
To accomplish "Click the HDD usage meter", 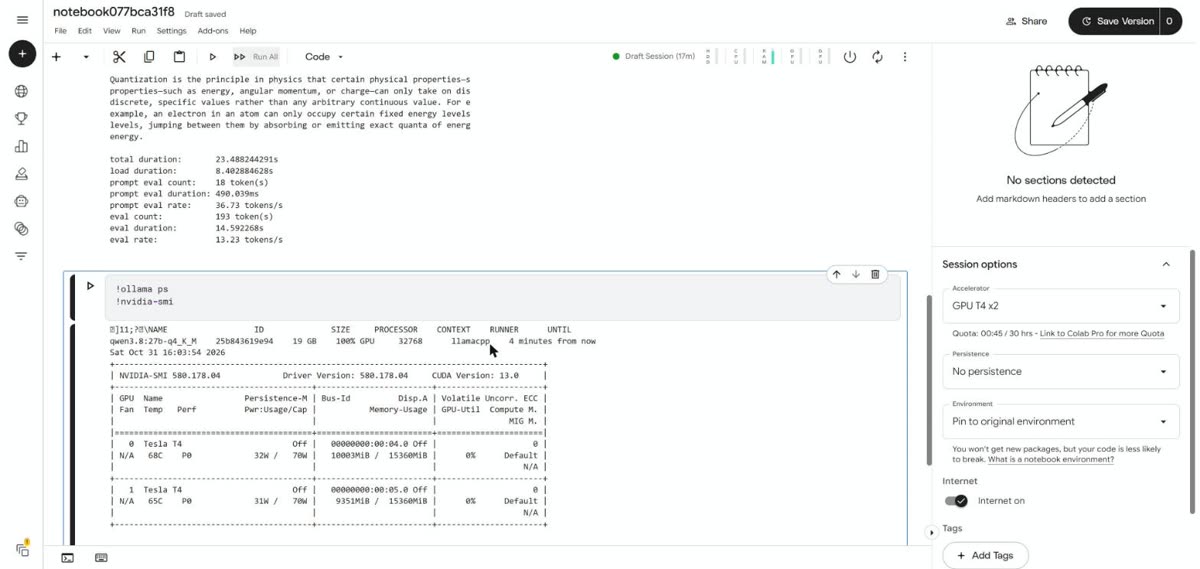I will 709,57.
